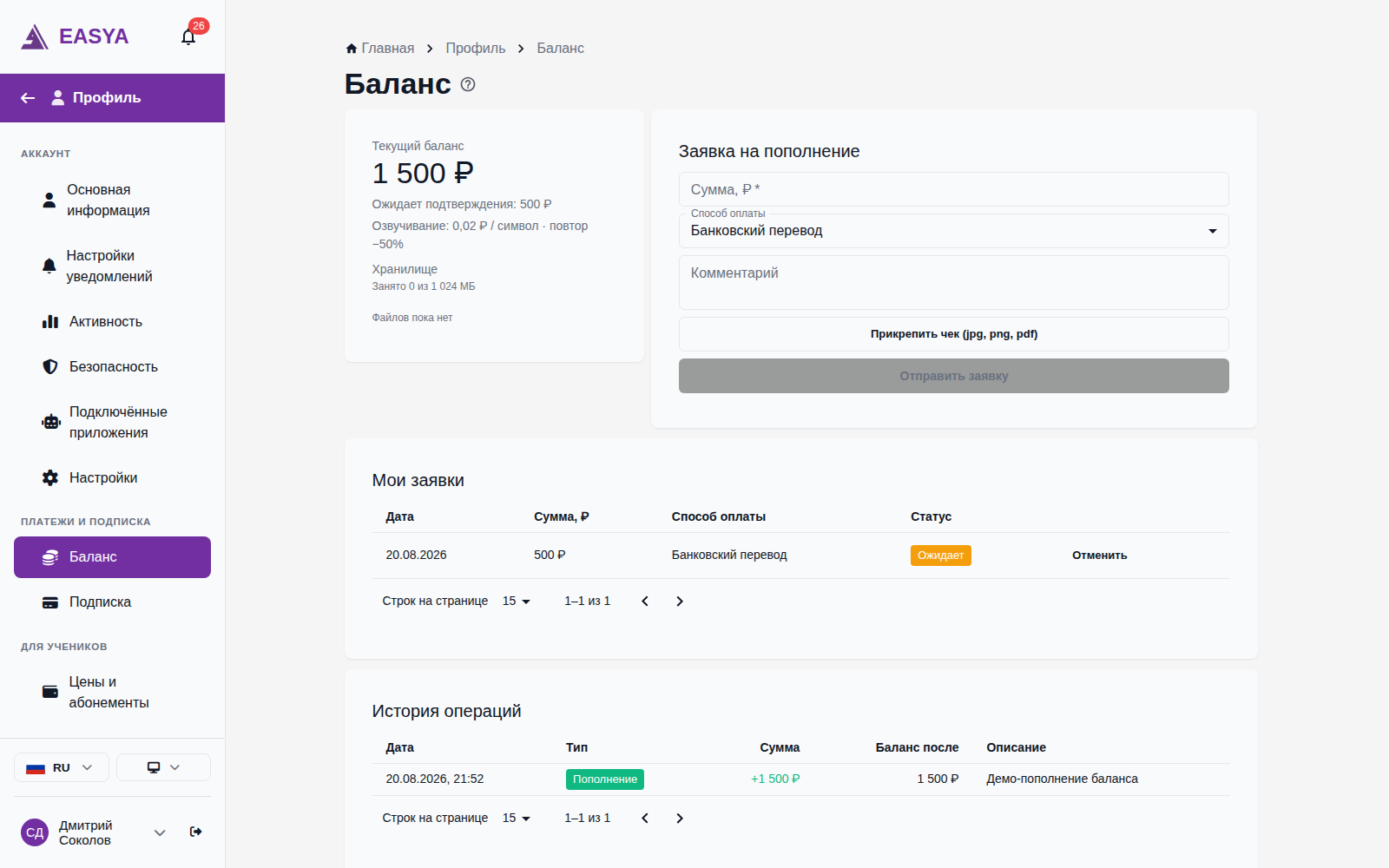Focus the Сумма, ₽ input field
The width and height of the screenshot is (1389, 868).
(953, 189)
